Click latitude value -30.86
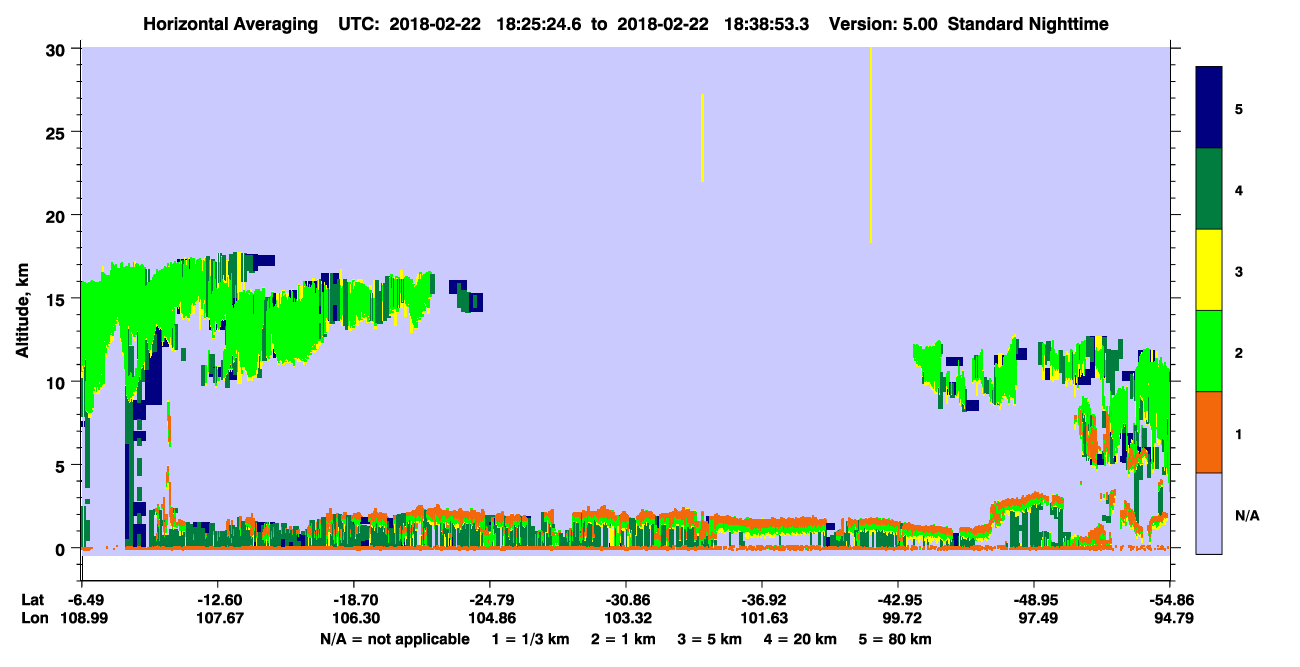Image resolution: width=1300 pixels, height=667 pixels. click(x=626, y=600)
